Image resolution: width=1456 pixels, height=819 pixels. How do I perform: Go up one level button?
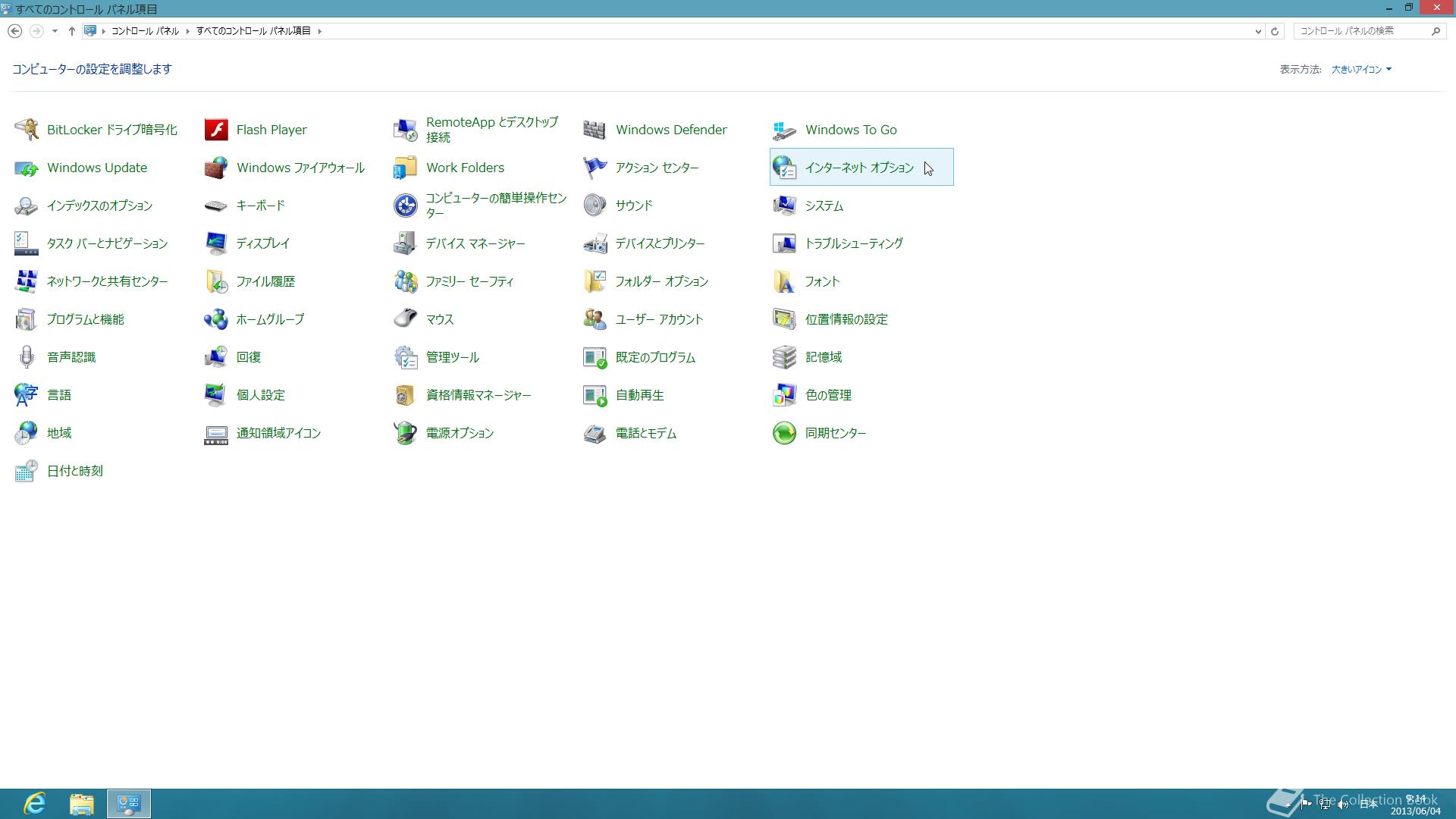[x=72, y=31]
